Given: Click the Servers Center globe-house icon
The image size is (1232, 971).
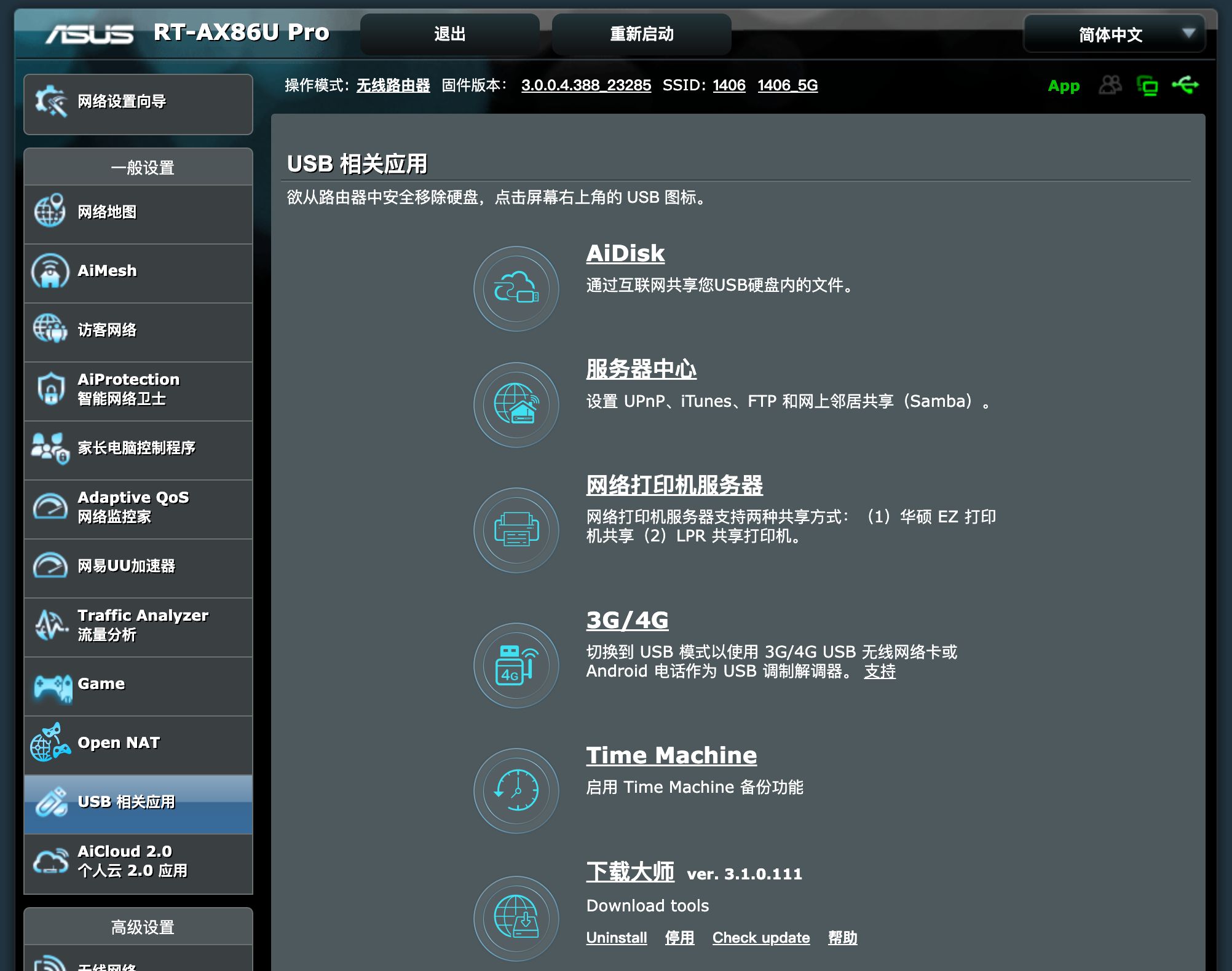Looking at the screenshot, I should (x=516, y=404).
